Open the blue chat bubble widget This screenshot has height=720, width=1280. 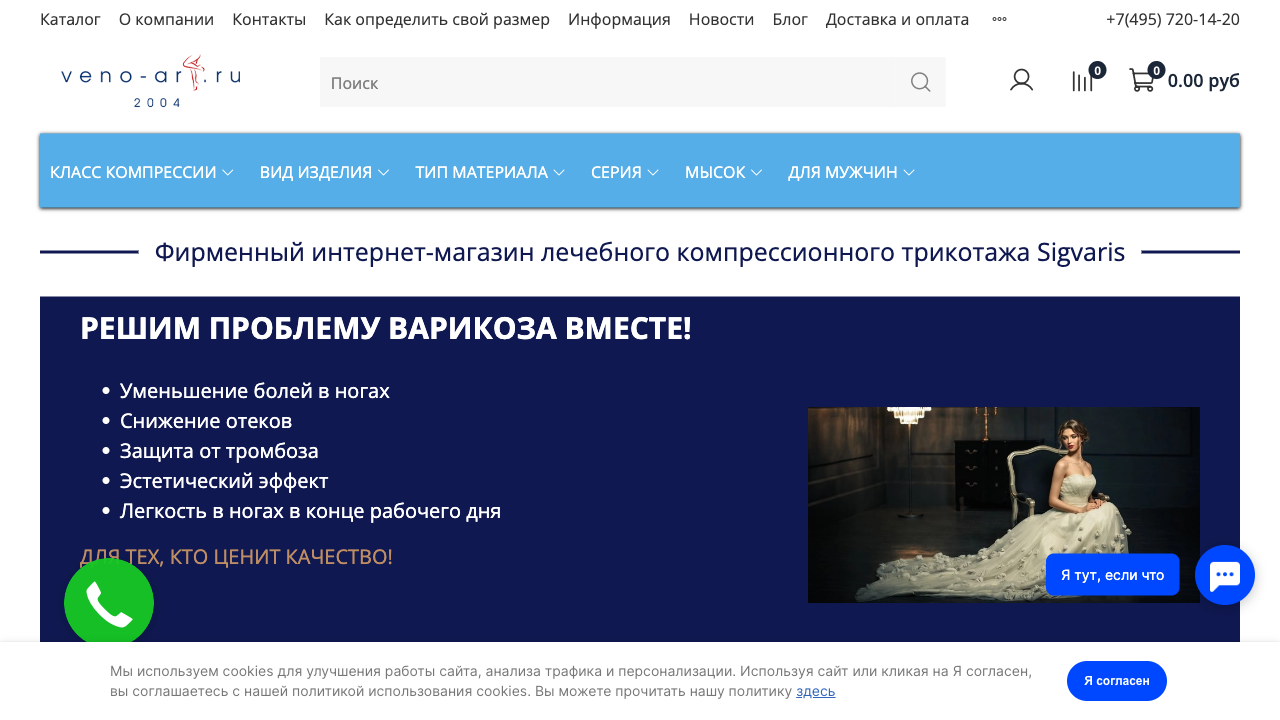1225,575
